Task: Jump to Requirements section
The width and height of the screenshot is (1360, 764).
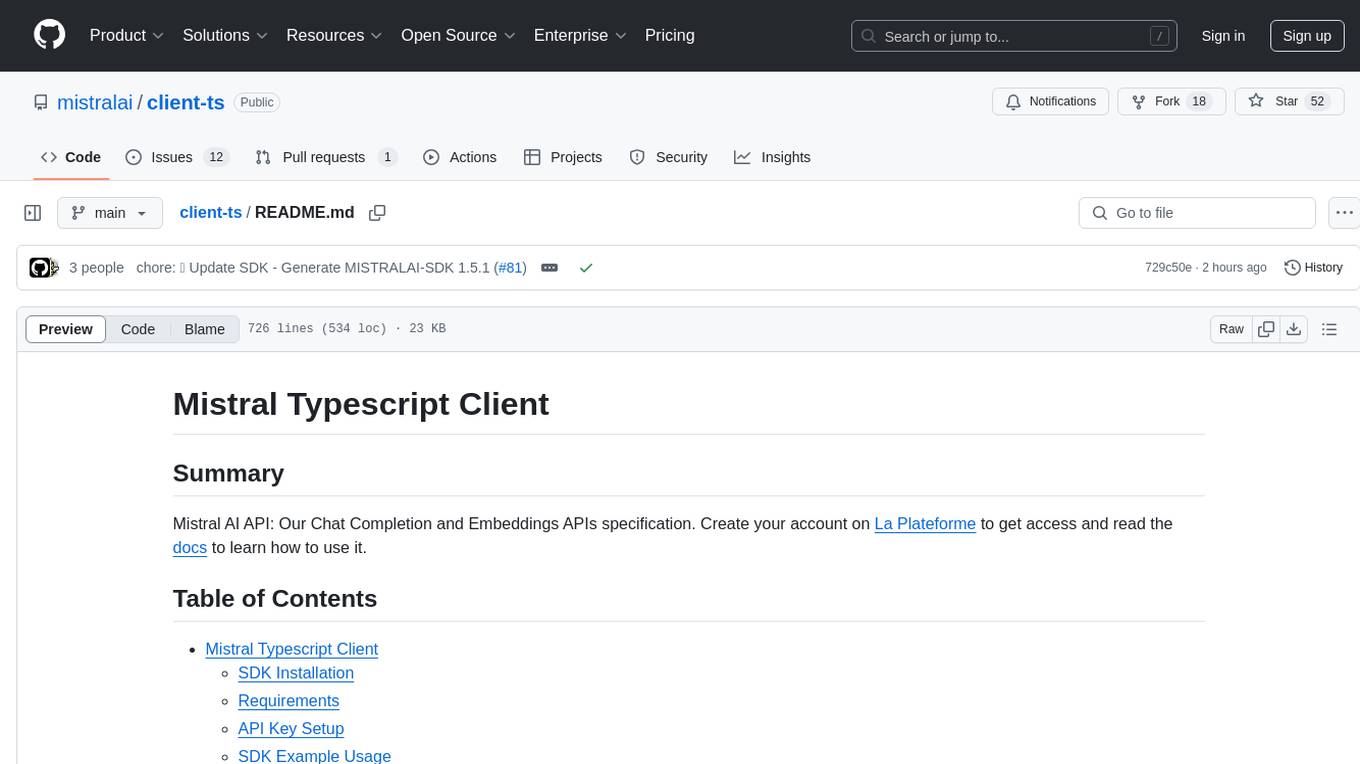Action: [x=289, y=701]
